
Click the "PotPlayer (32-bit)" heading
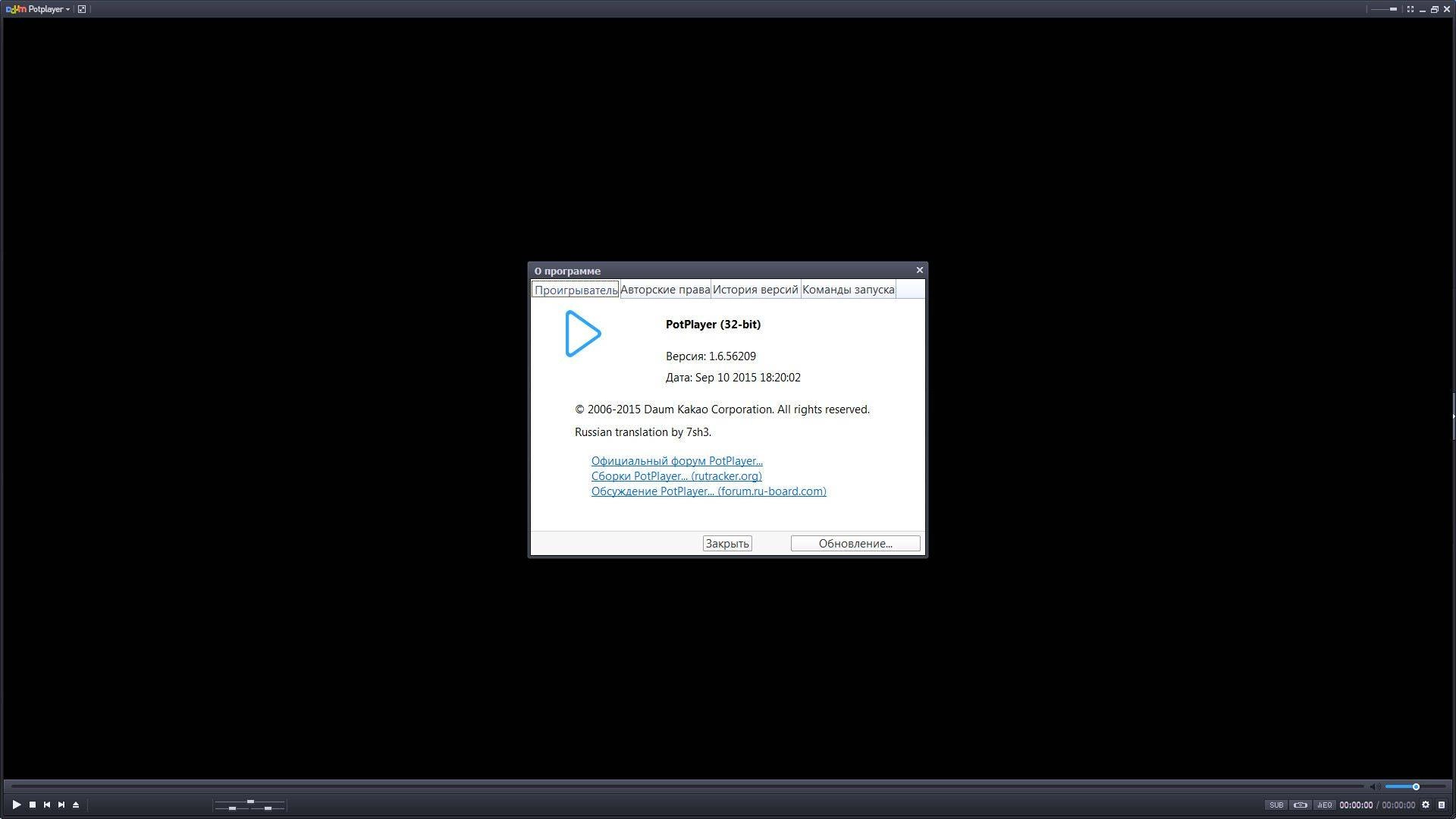tap(713, 325)
